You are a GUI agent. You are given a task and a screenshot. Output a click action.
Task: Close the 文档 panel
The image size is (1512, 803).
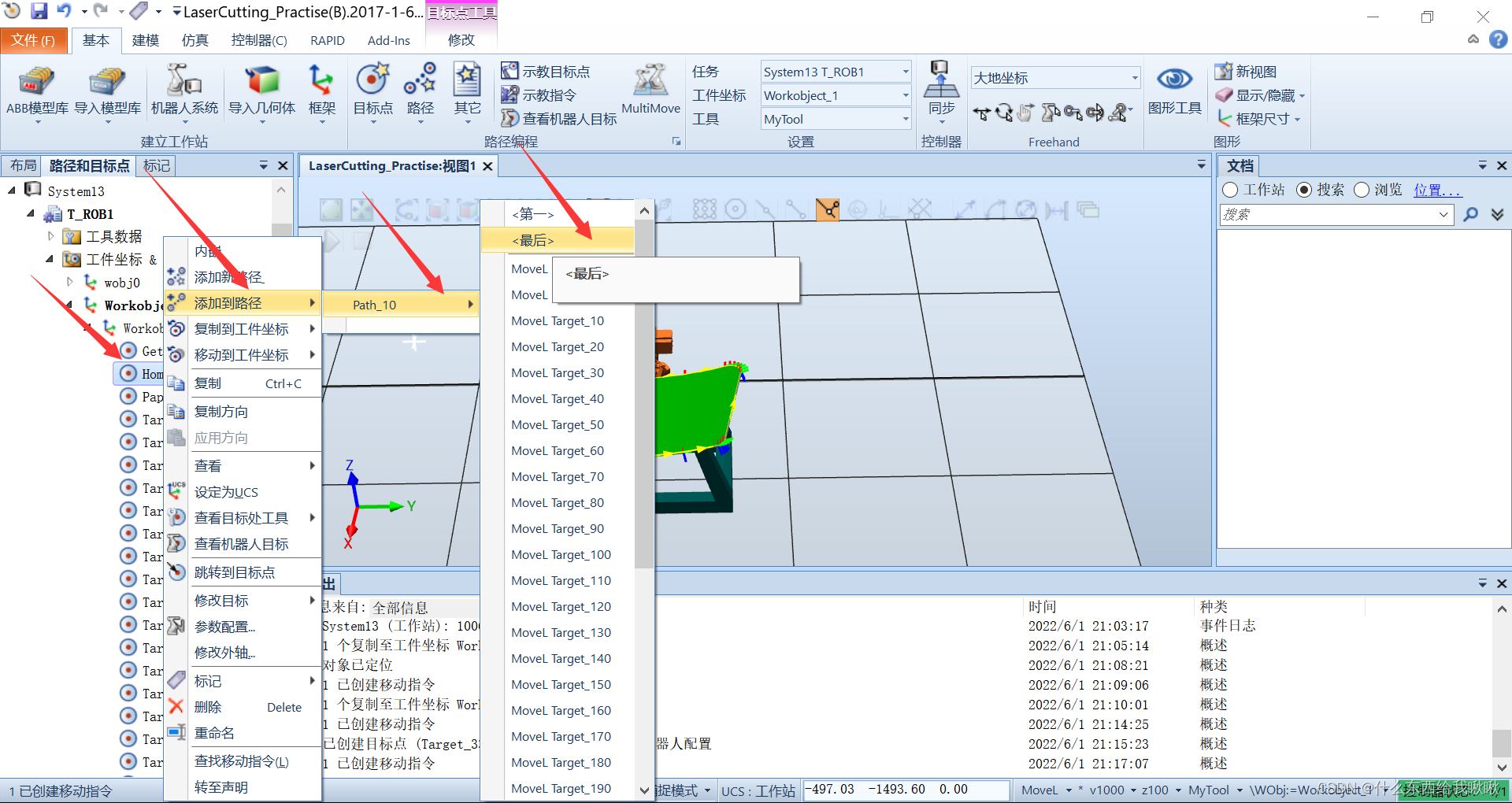[x=1501, y=165]
